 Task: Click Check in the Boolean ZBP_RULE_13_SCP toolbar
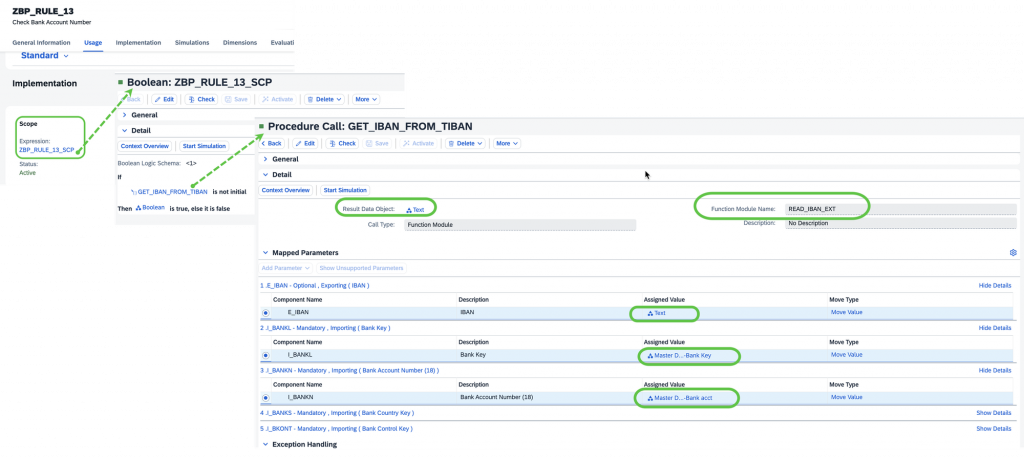[x=201, y=99]
